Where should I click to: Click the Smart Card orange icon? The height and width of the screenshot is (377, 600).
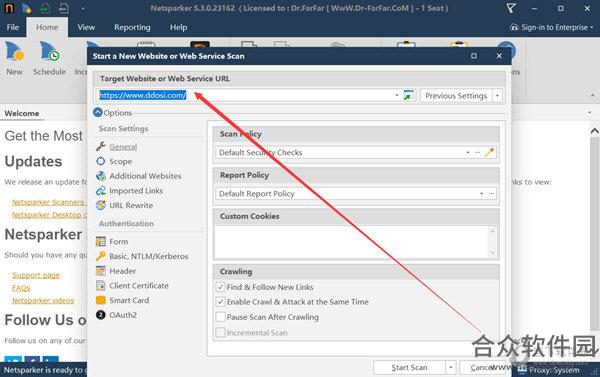101,300
